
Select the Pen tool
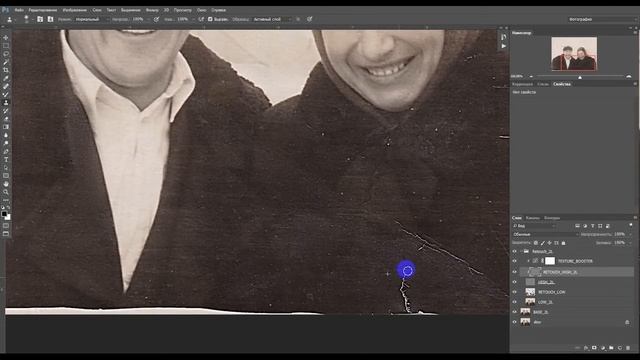click(6, 151)
